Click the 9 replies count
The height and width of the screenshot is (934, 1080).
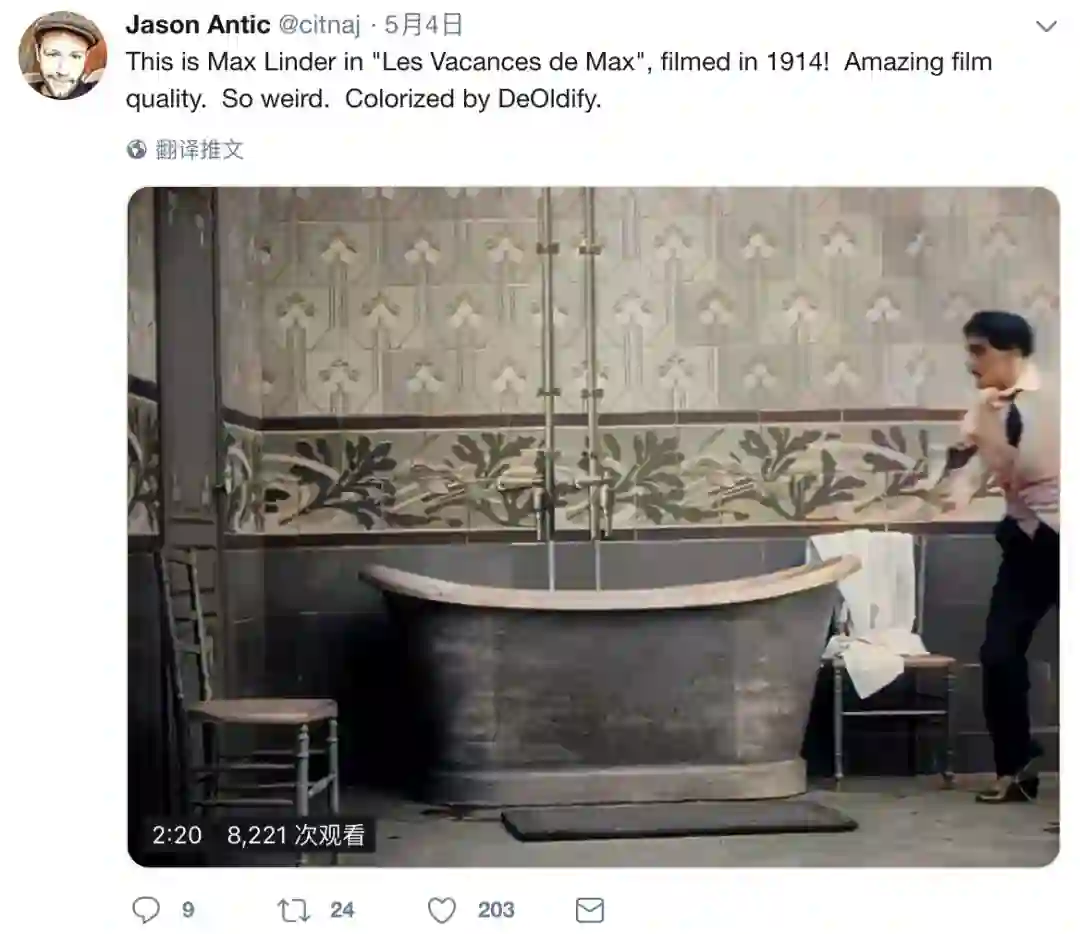click(x=188, y=910)
